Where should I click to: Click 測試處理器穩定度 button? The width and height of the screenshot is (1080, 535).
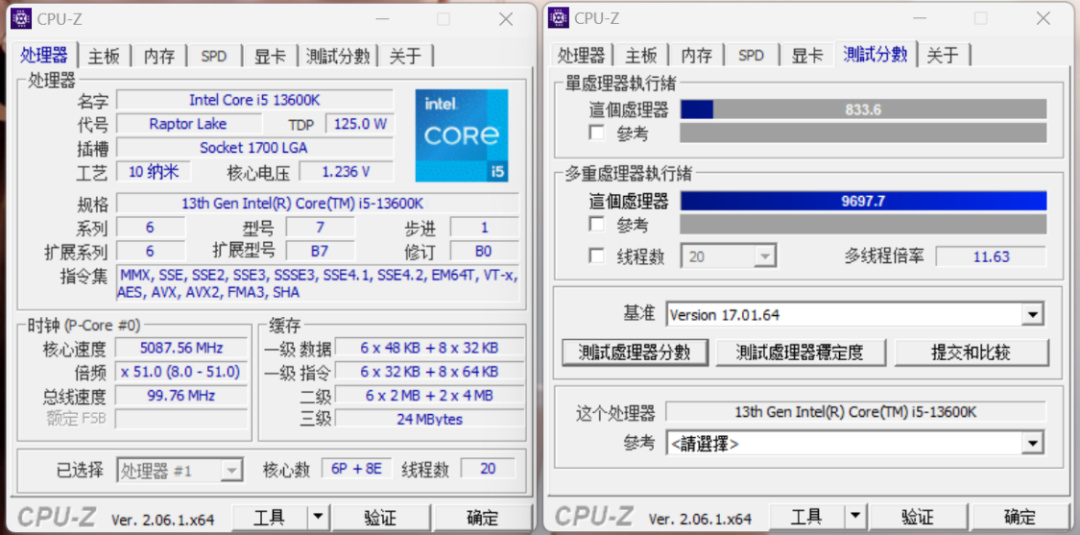click(x=800, y=353)
